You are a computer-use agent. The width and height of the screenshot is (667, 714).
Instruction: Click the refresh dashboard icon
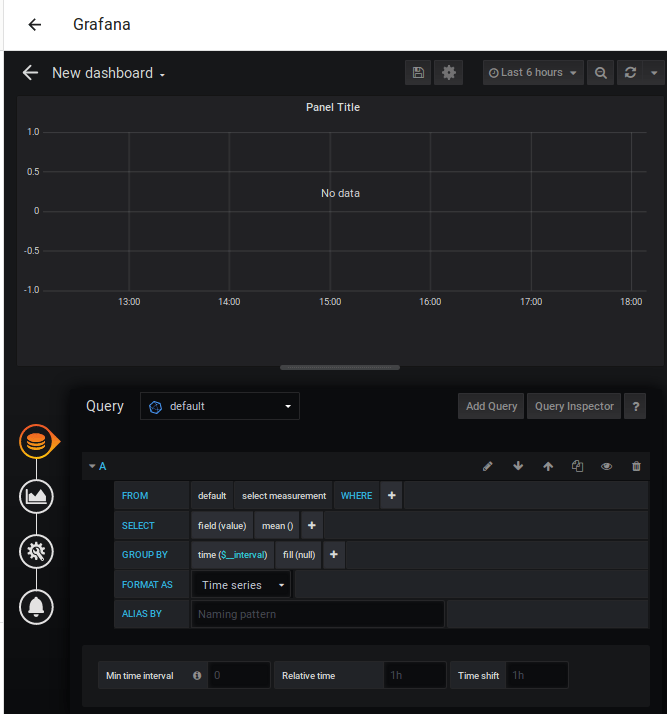(630, 73)
